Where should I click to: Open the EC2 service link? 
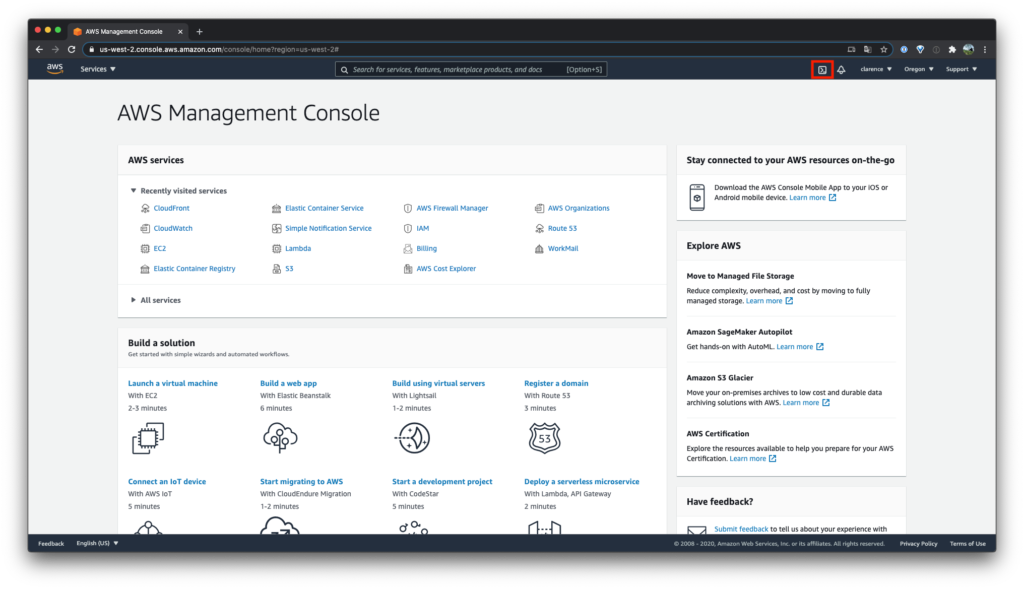click(160, 248)
